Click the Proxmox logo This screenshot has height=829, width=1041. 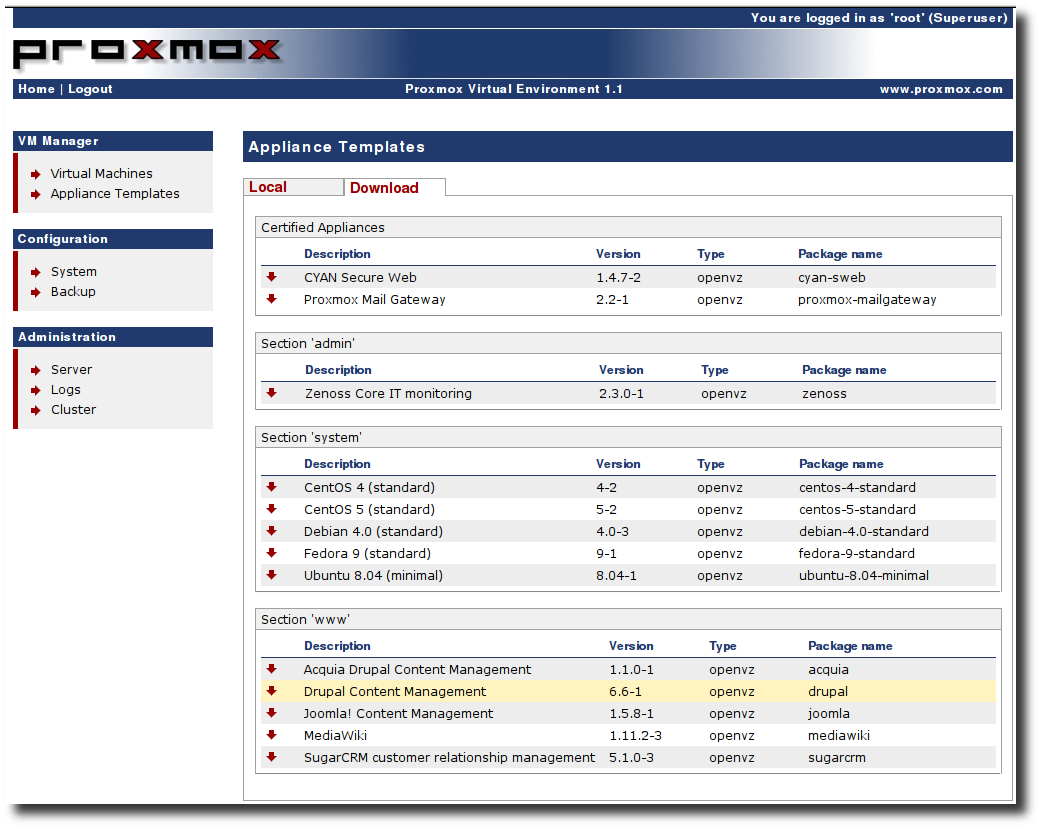coord(147,52)
